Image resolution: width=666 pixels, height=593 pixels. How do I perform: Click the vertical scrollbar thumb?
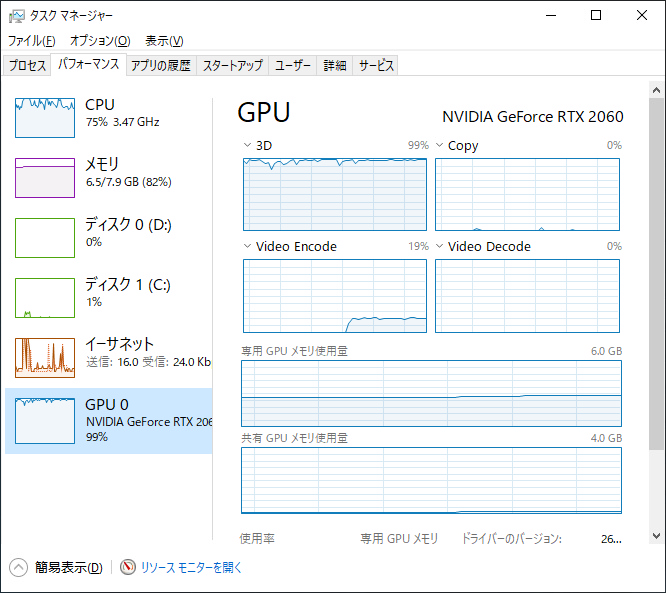(656, 274)
